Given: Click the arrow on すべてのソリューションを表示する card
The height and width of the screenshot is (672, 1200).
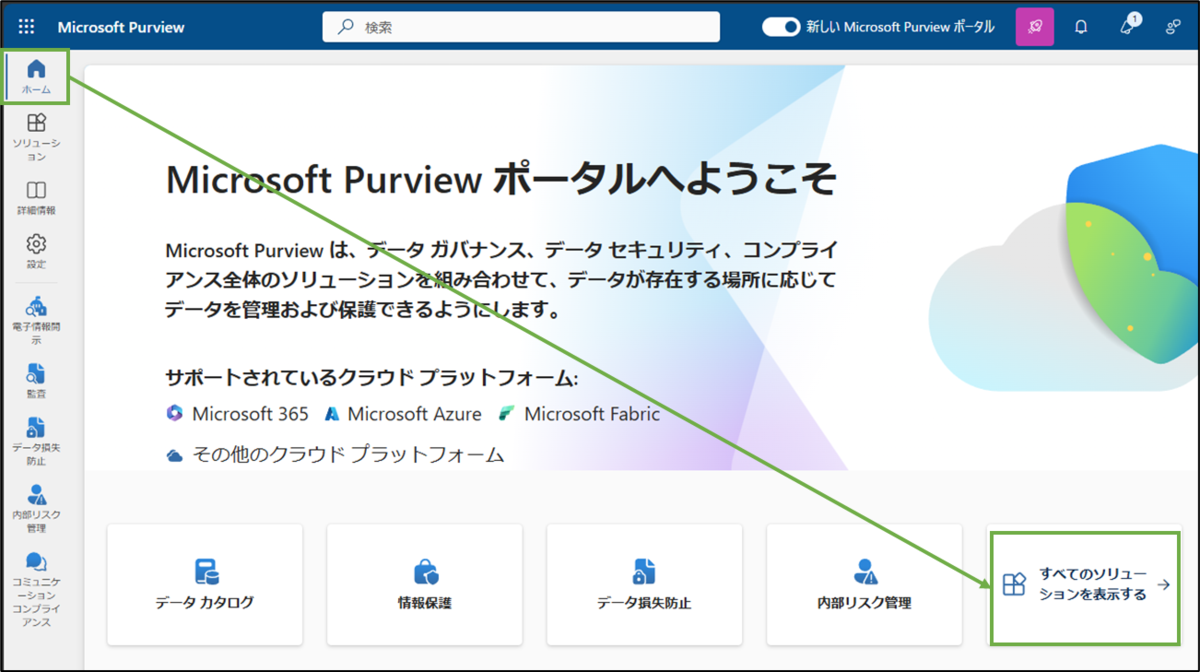Looking at the screenshot, I should coord(1163,586).
